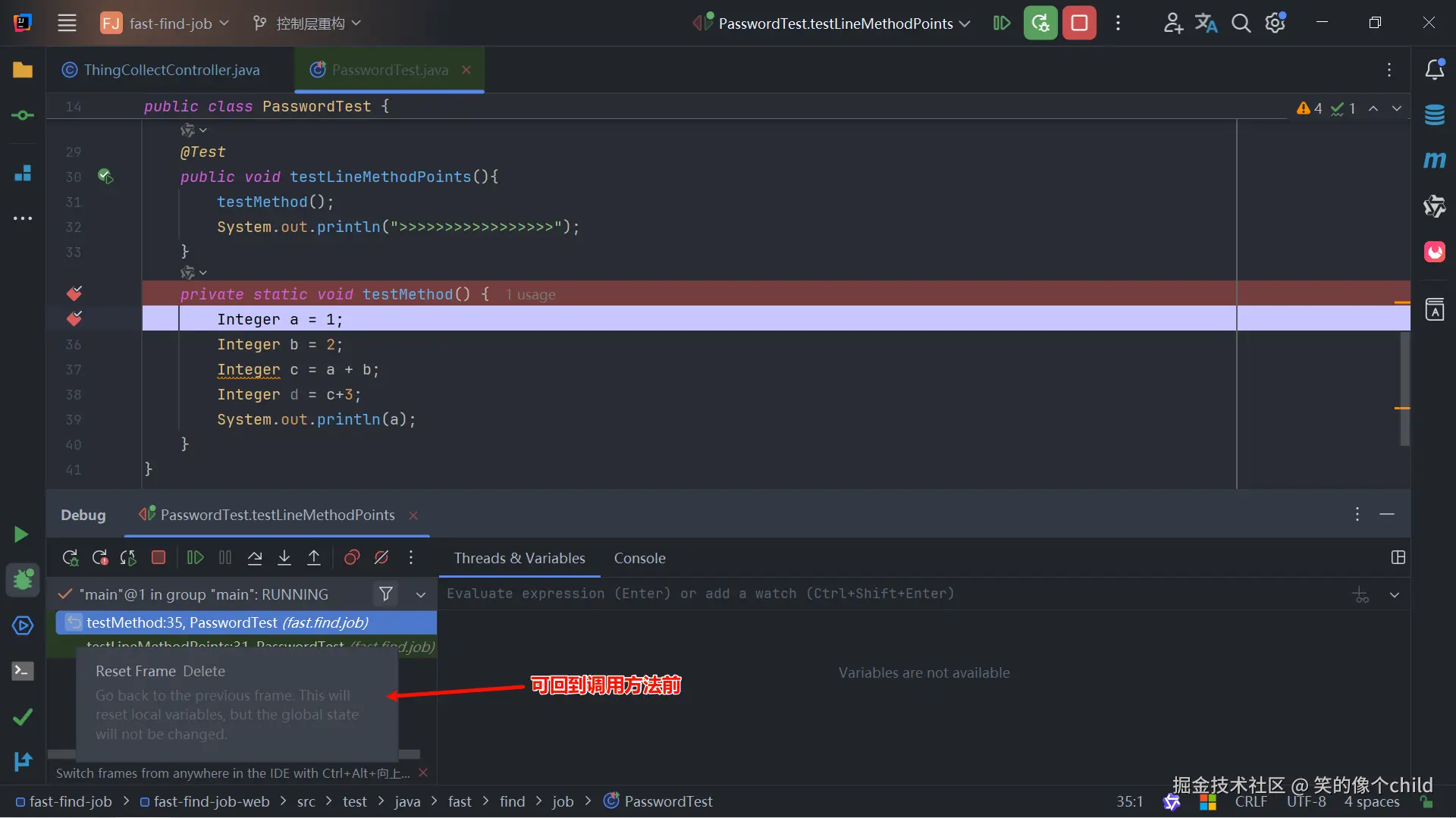Show more tool windows ellipsis

(x=23, y=218)
